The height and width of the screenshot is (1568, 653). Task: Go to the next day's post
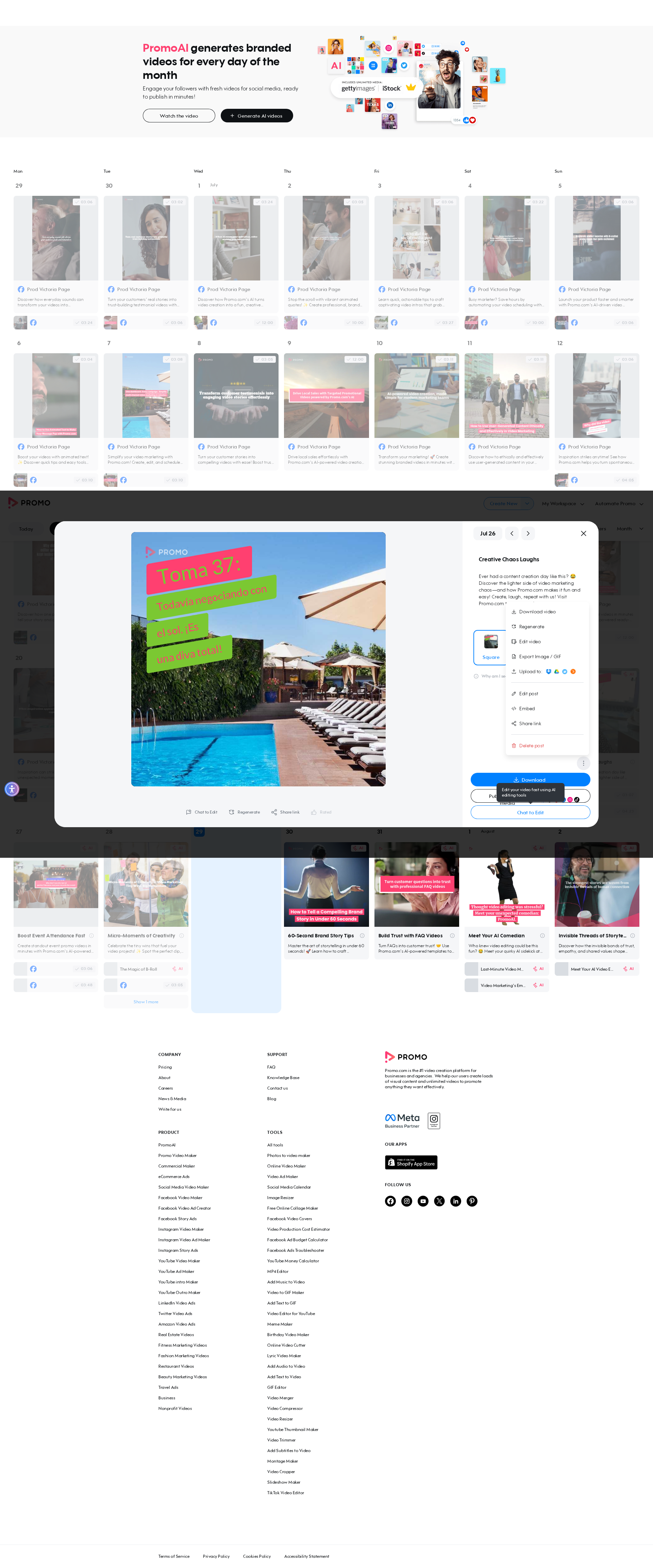tap(528, 533)
